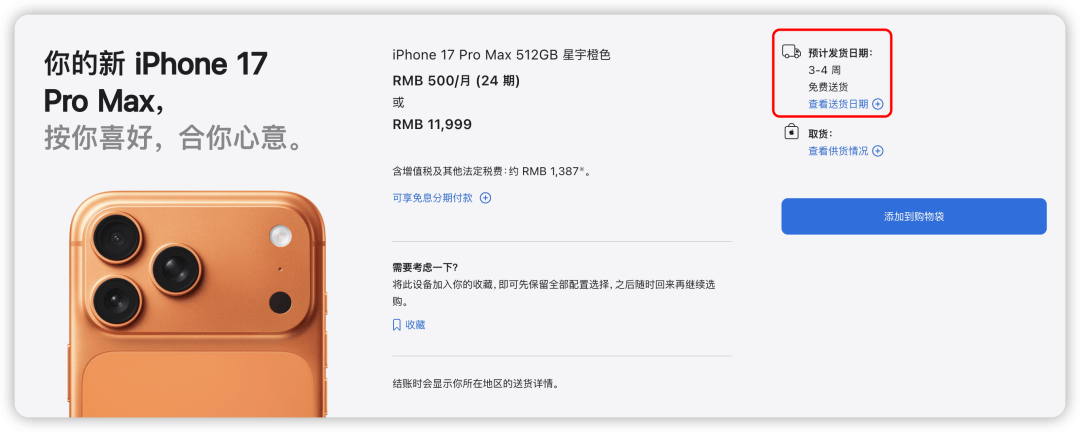Click the 需要考虑一下? heading

click(x=425, y=267)
